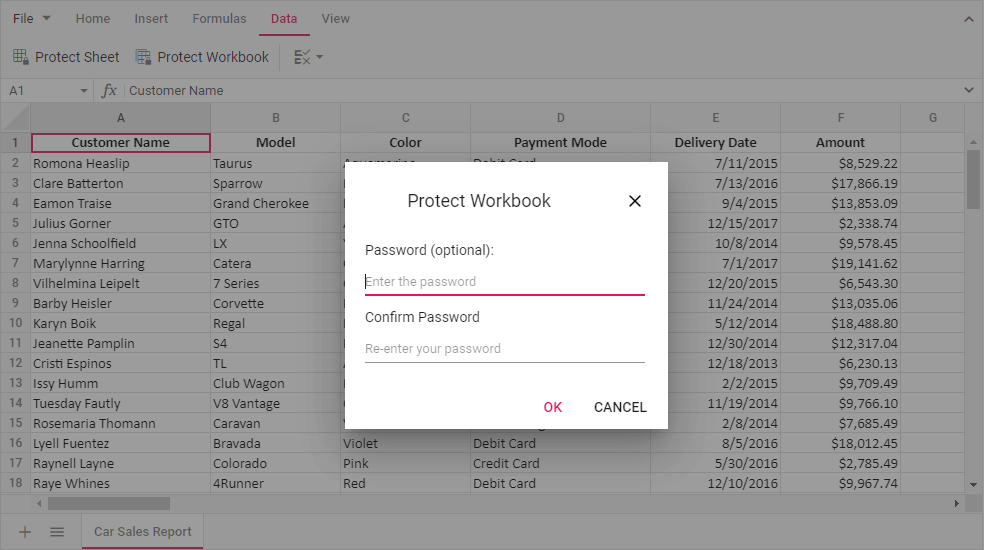Open the list all sheets menu
Image resolution: width=984 pixels, height=550 pixels.
[57, 532]
